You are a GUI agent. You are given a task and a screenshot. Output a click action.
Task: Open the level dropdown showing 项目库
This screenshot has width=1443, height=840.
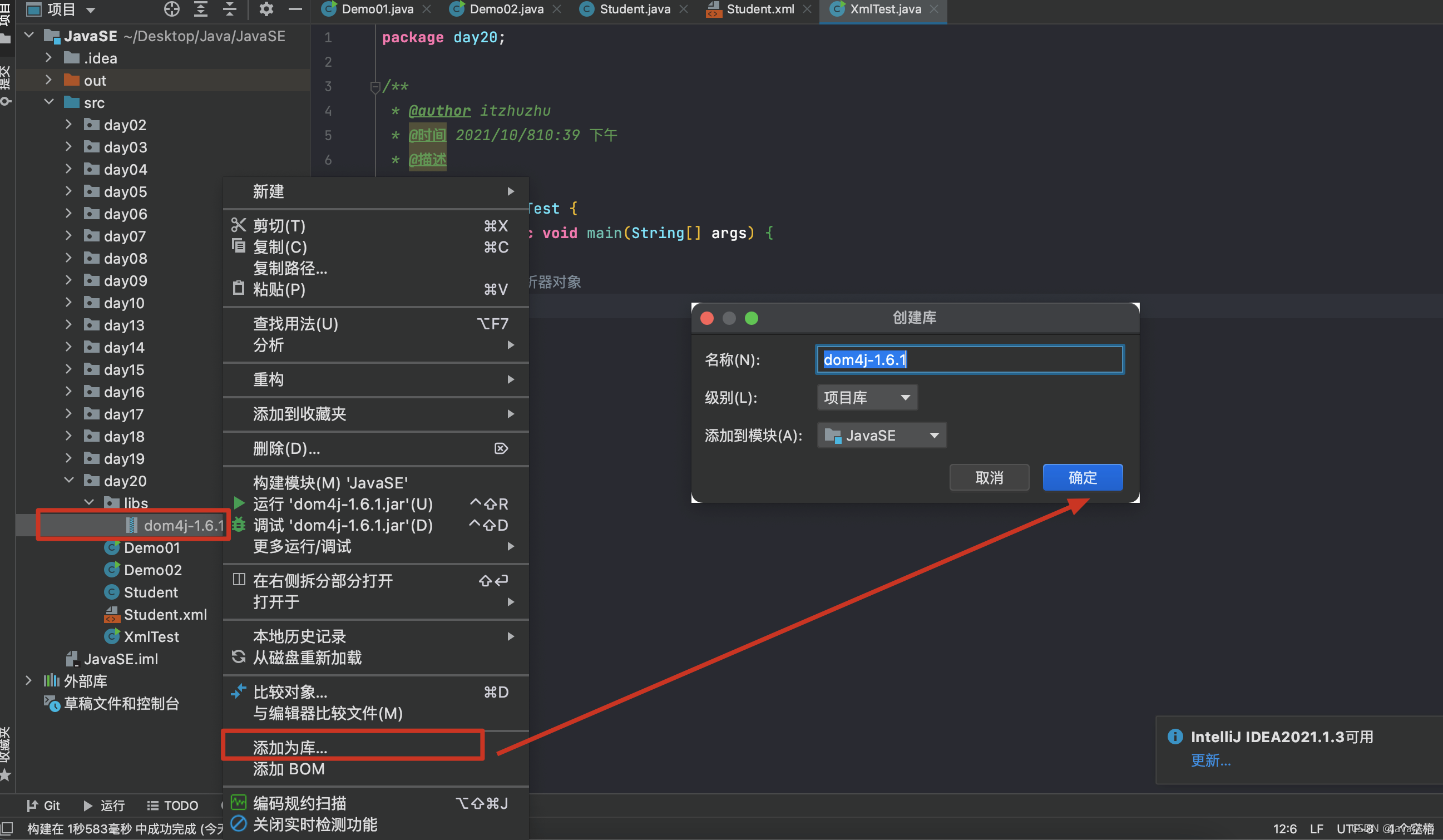click(866, 397)
